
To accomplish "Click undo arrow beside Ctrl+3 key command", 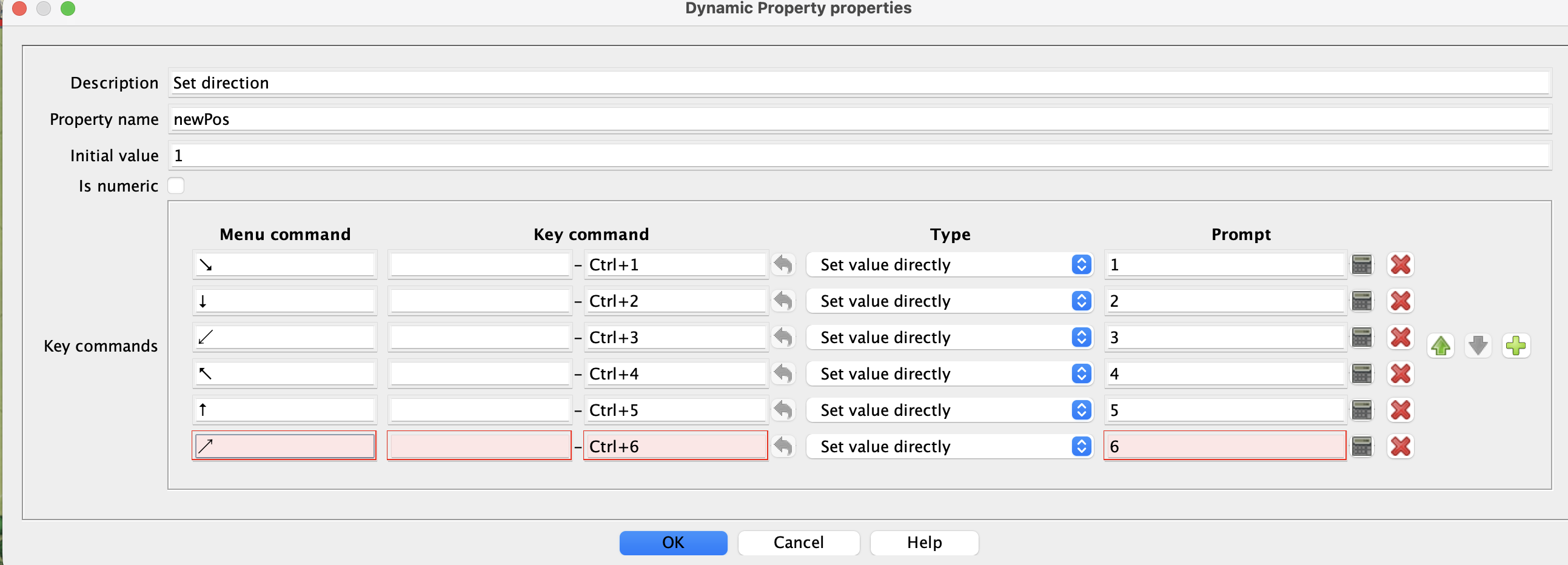I will pyautogui.click(x=783, y=337).
